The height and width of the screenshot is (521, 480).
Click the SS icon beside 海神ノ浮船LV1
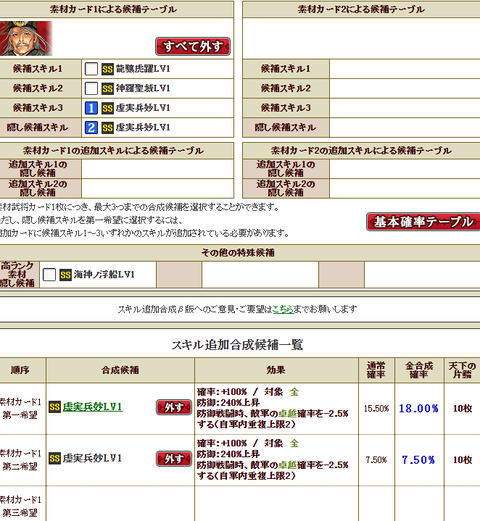[65, 275]
